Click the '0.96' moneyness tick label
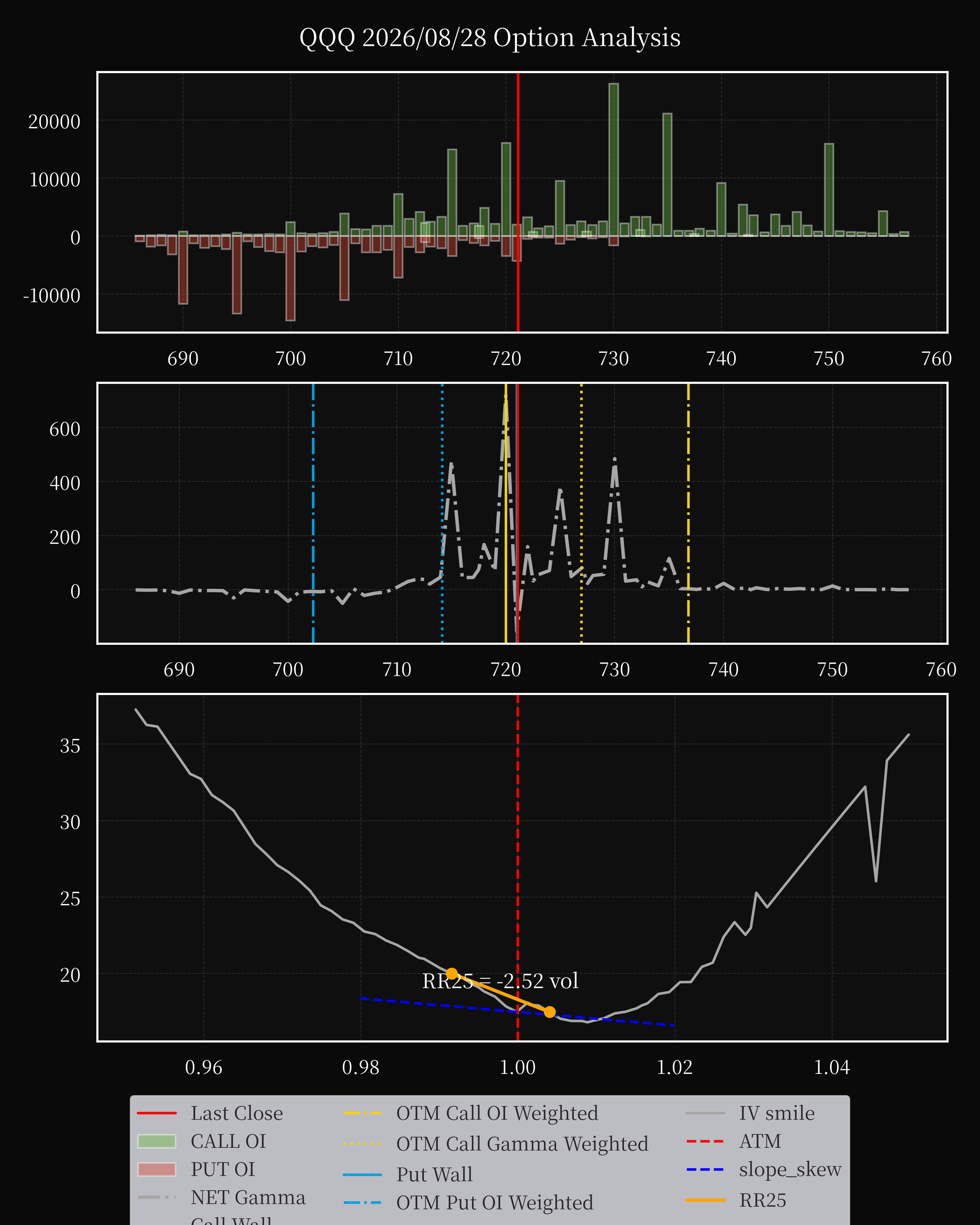The width and height of the screenshot is (980, 1225). coord(203,1068)
